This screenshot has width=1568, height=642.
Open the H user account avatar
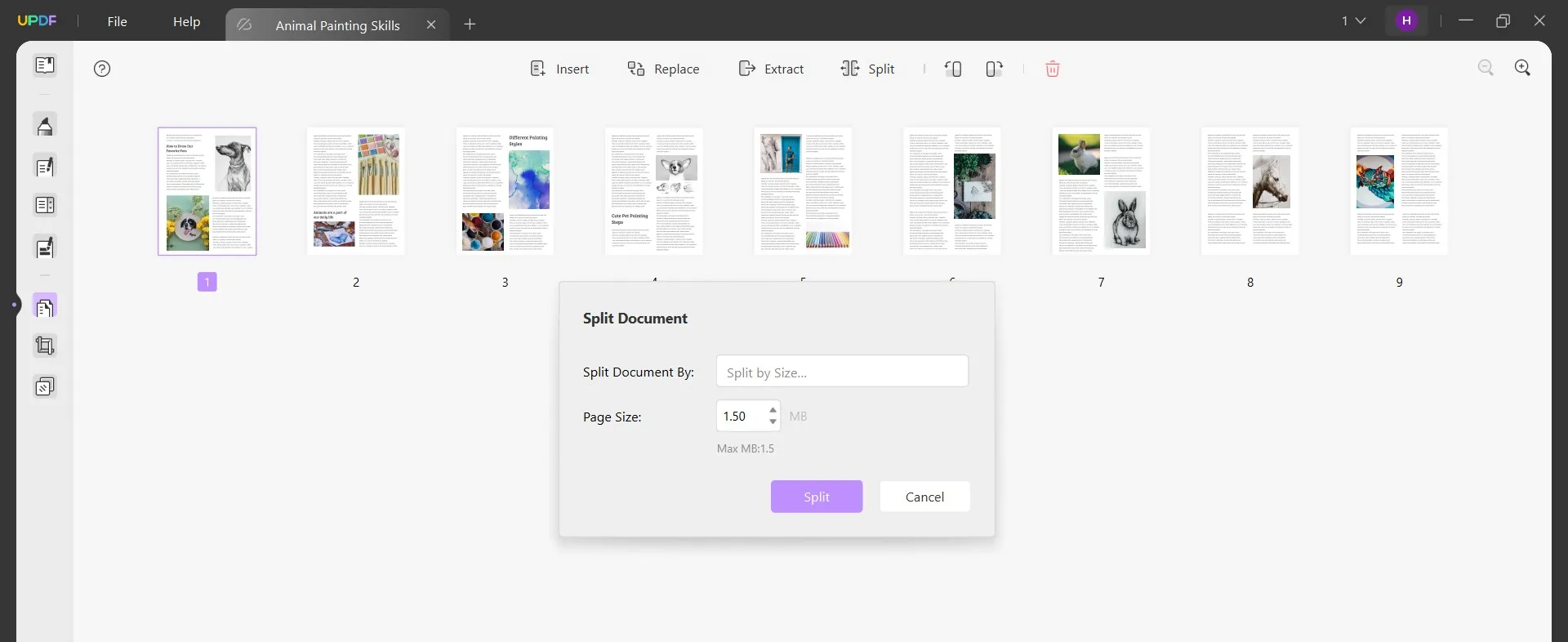pos(1406,20)
